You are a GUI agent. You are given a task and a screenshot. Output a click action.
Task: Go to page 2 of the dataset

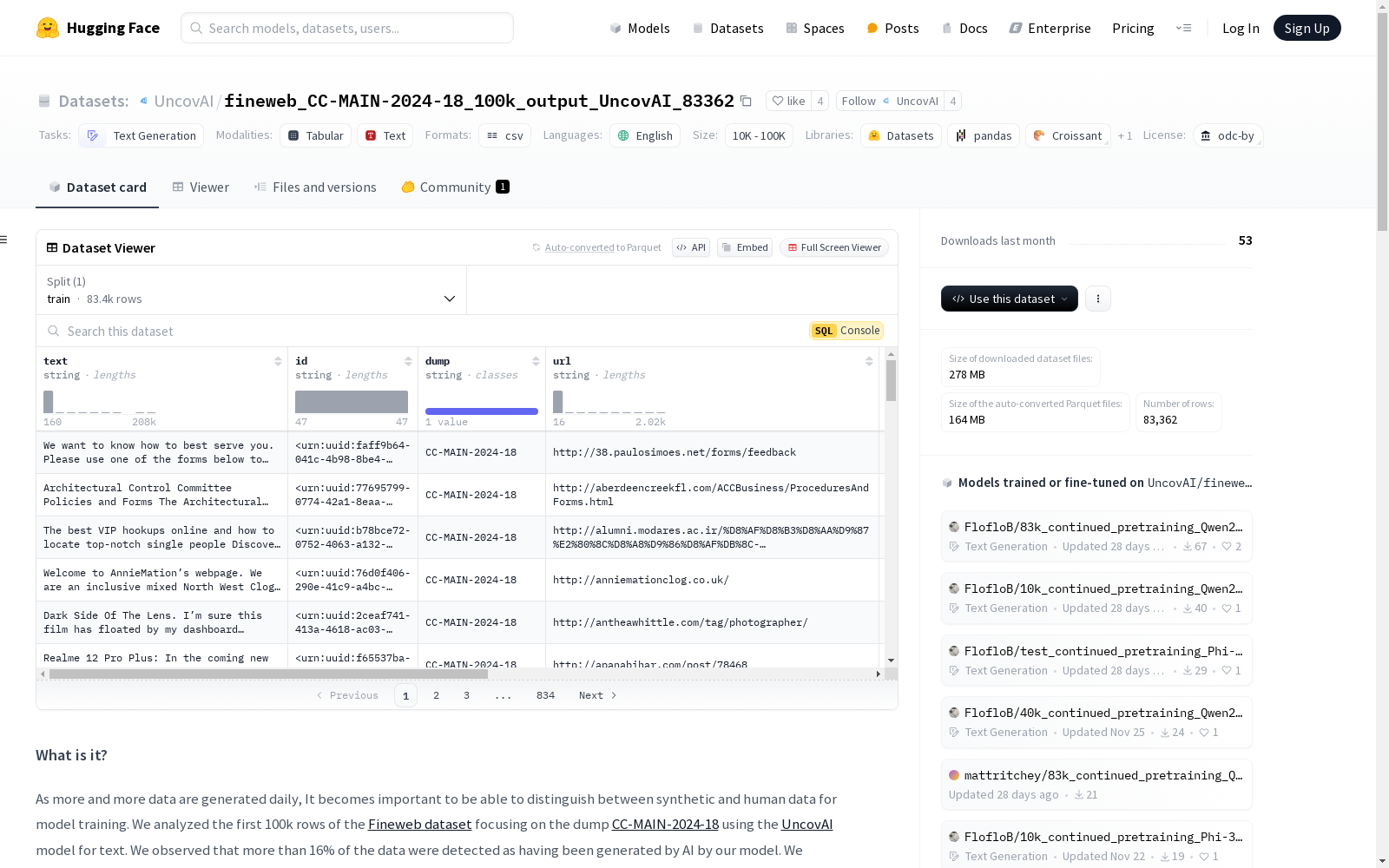pyautogui.click(x=436, y=695)
